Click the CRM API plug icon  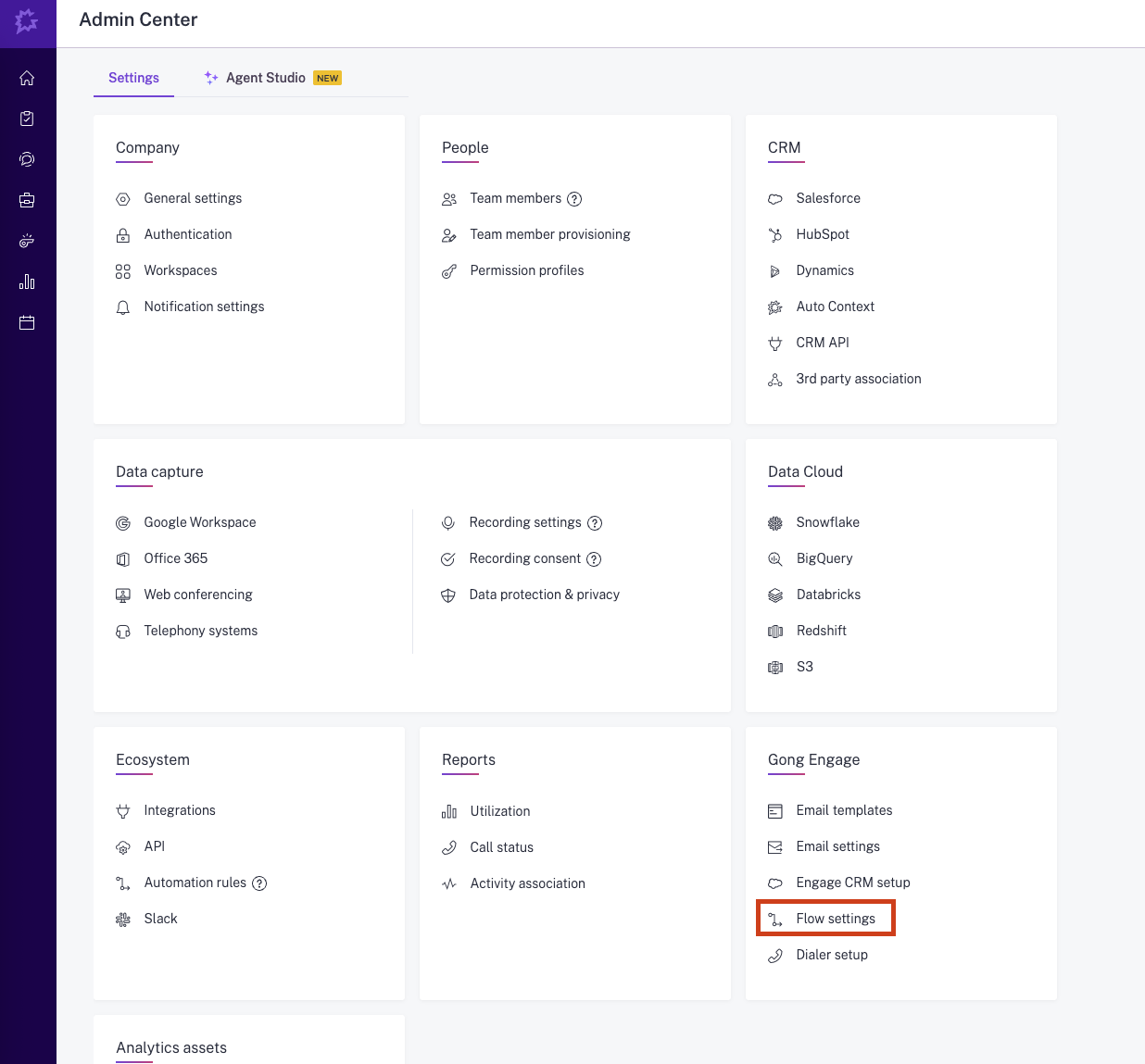coord(775,344)
